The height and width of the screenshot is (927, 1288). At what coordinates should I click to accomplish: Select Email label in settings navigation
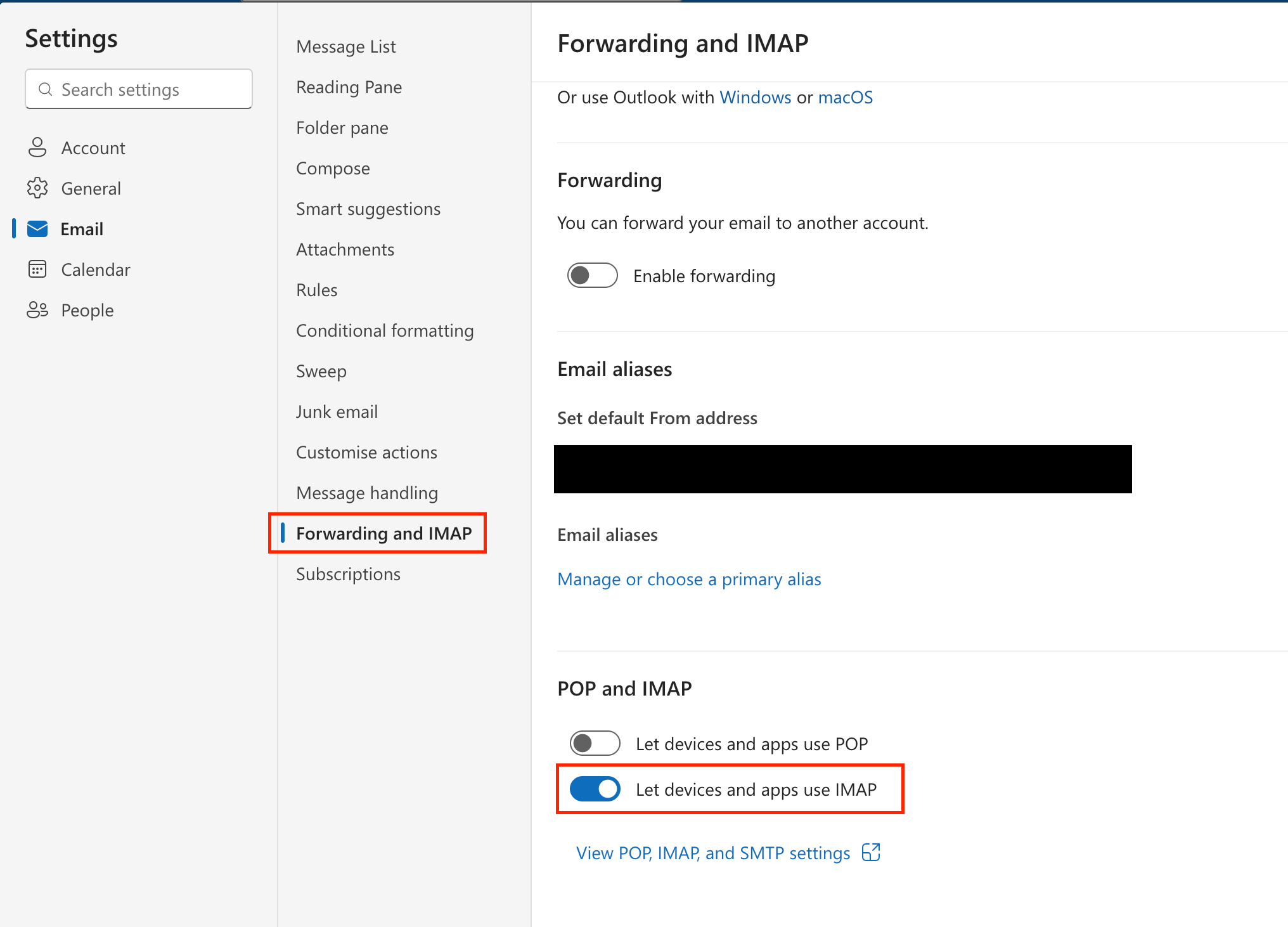pos(82,229)
